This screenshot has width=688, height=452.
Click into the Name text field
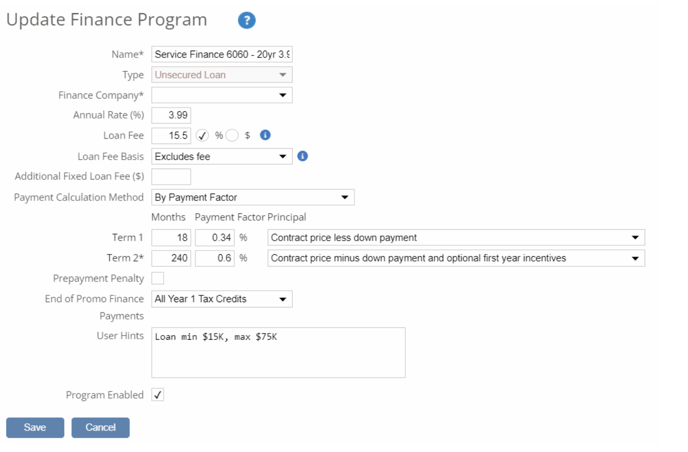point(221,54)
